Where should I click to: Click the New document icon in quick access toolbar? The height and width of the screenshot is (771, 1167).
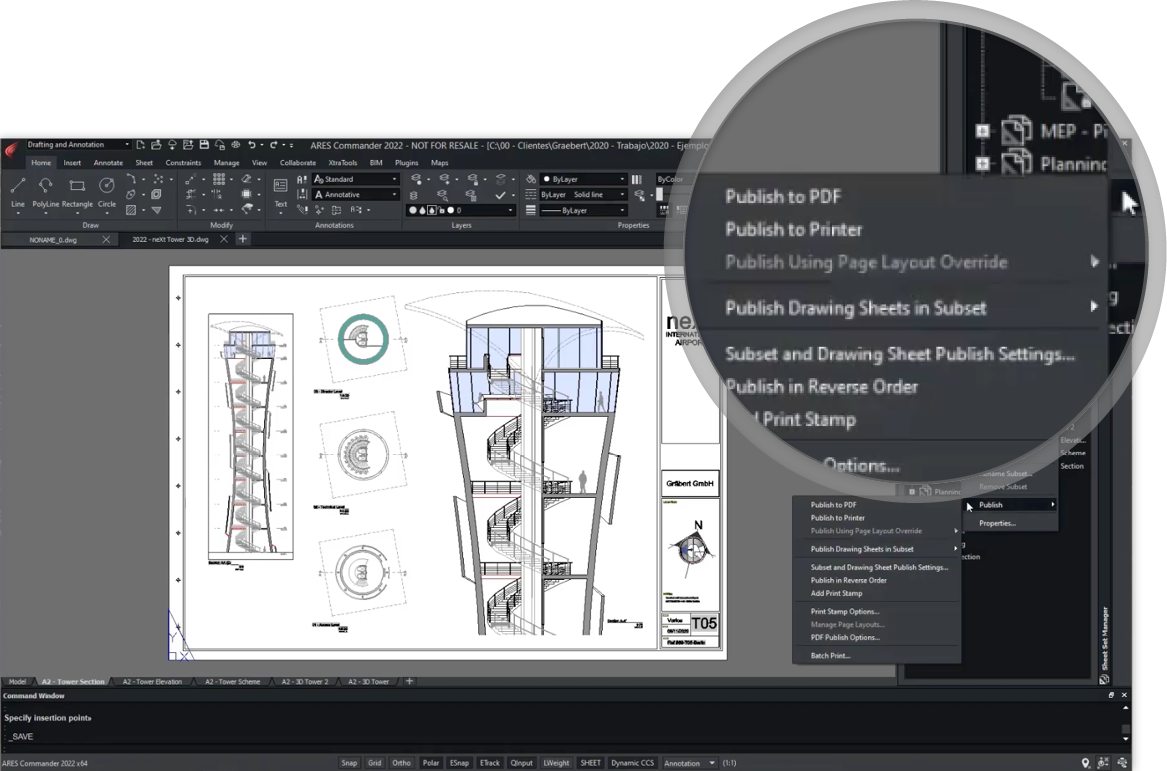point(140,145)
